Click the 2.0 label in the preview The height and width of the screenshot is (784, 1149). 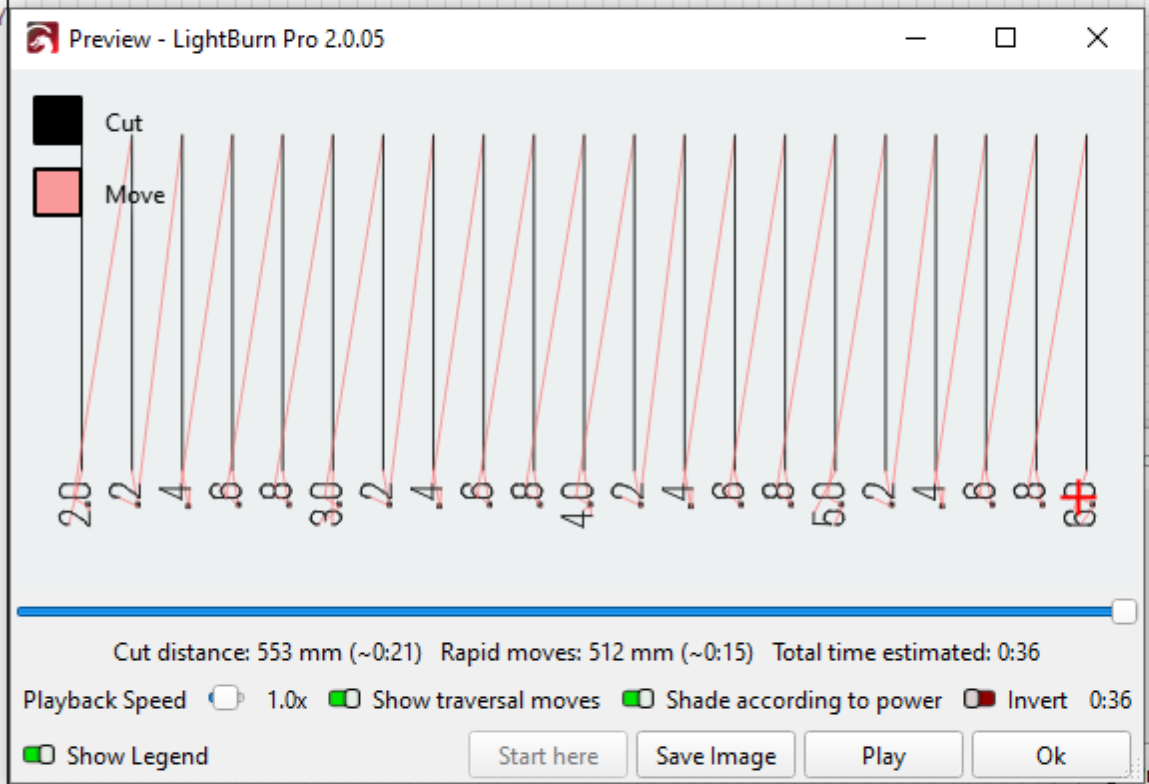coord(80,504)
